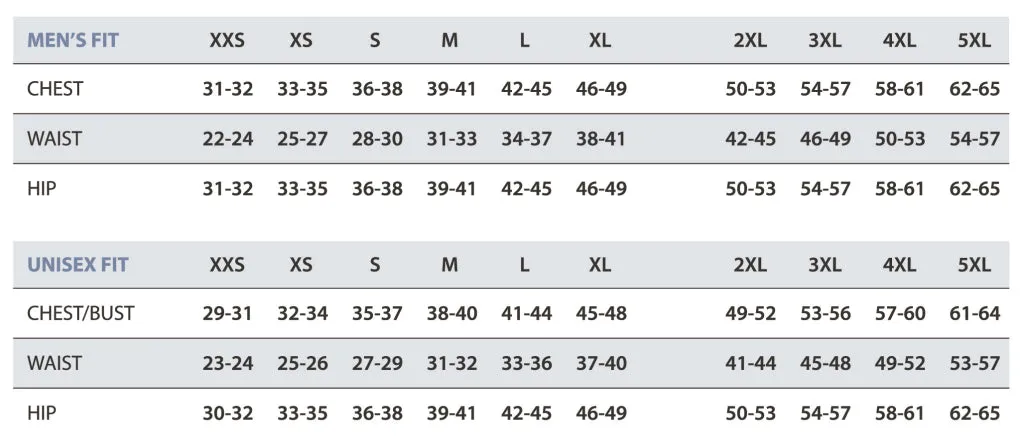The height and width of the screenshot is (440, 1024).
Task: Select Unisex chest/bust value 29-31
Action: (227, 313)
